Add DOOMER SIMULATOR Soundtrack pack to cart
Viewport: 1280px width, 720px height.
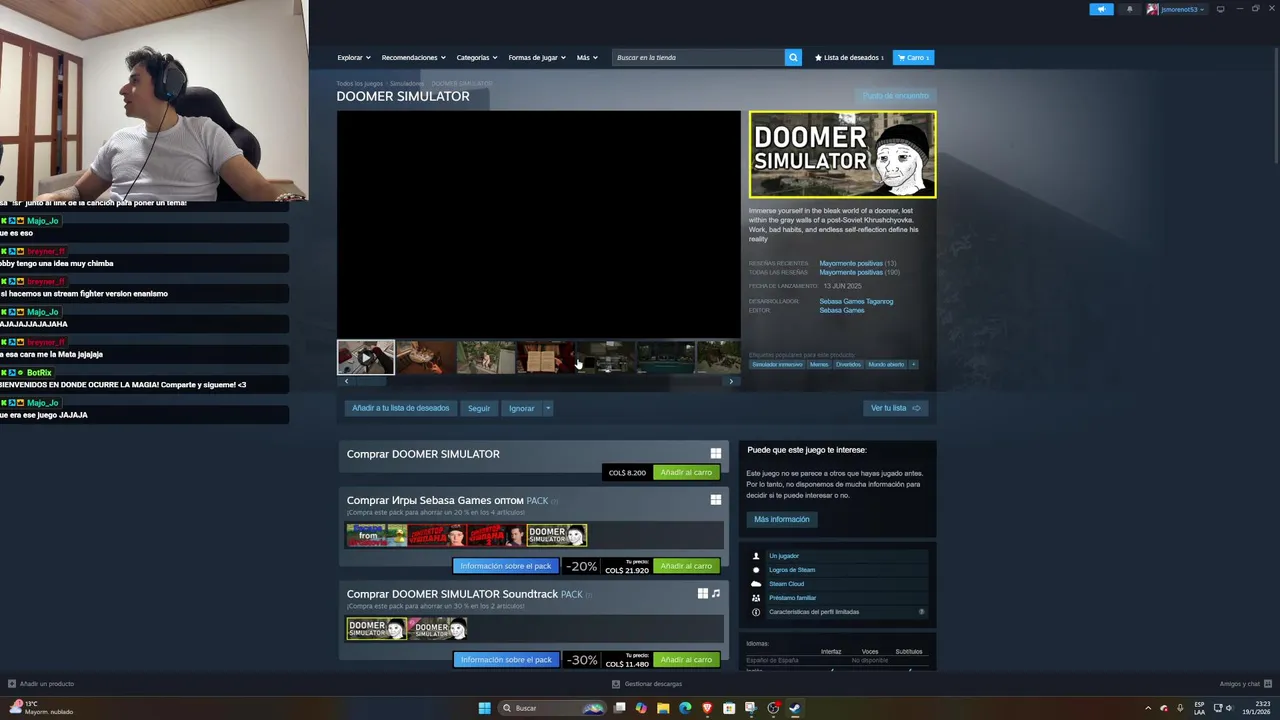click(x=686, y=660)
